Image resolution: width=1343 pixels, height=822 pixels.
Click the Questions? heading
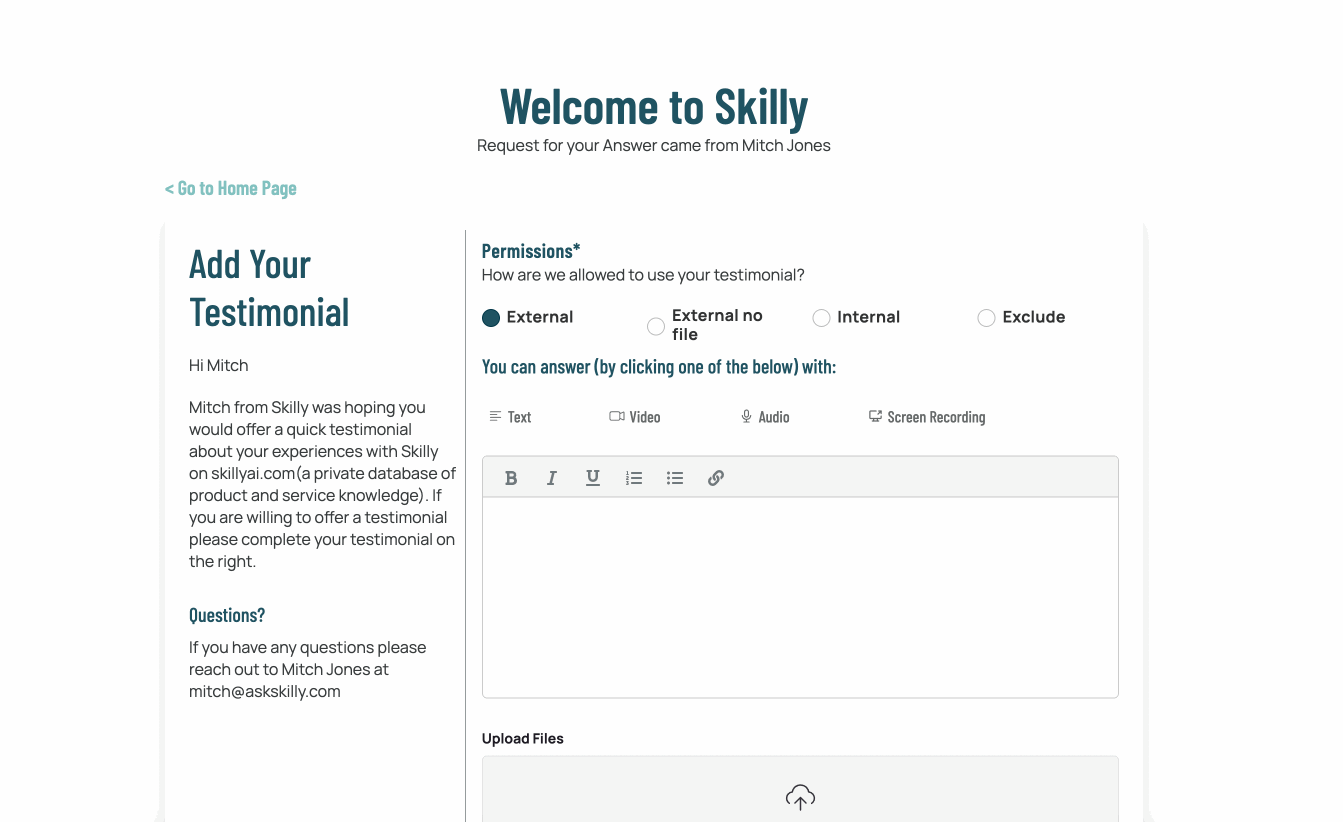click(227, 615)
